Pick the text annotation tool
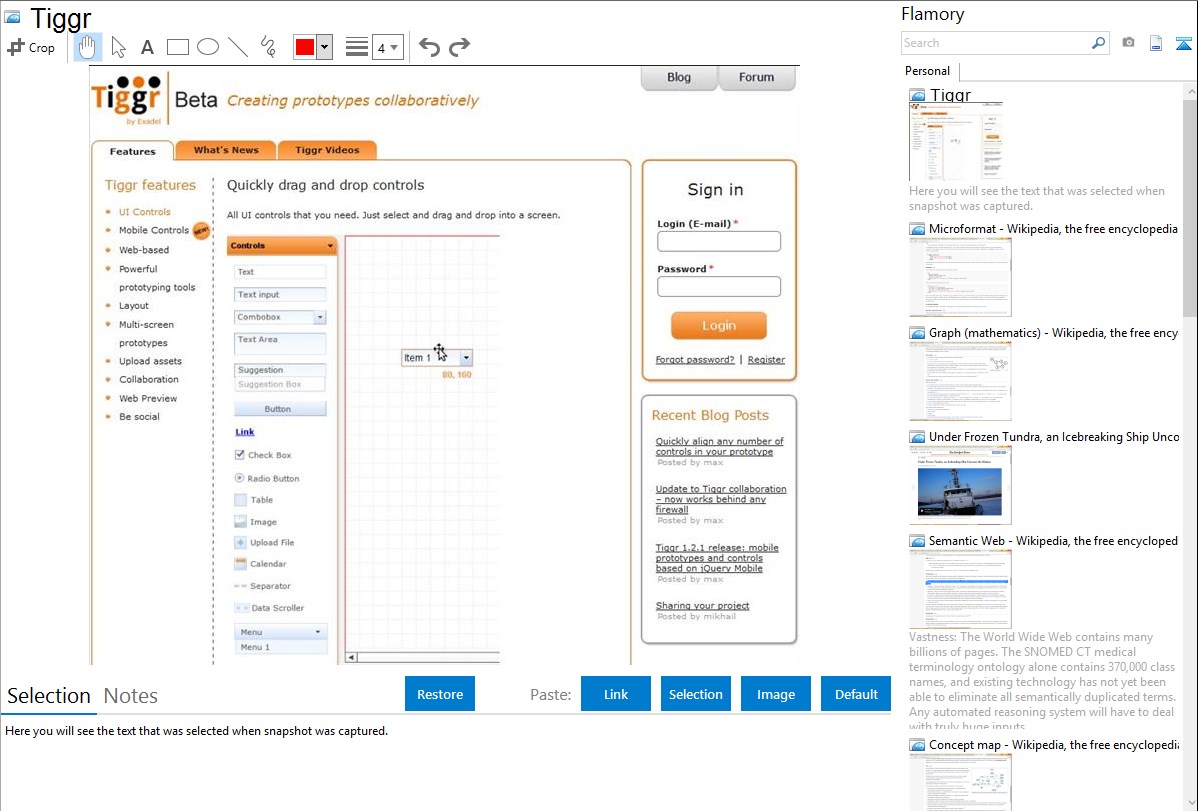This screenshot has height=811, width=1198. (x=147, y=47)
